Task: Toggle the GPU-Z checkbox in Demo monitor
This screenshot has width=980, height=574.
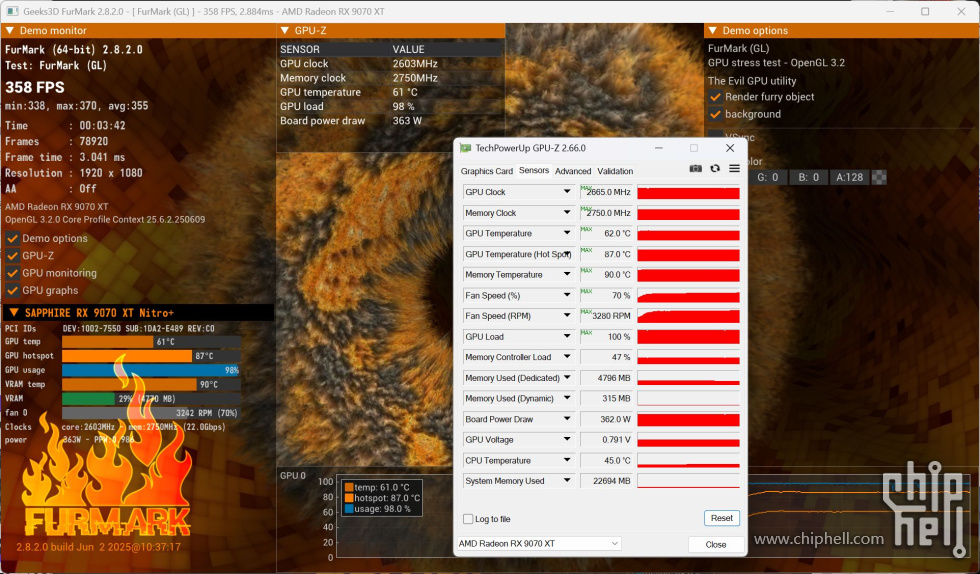Action: tap(12, 256)
